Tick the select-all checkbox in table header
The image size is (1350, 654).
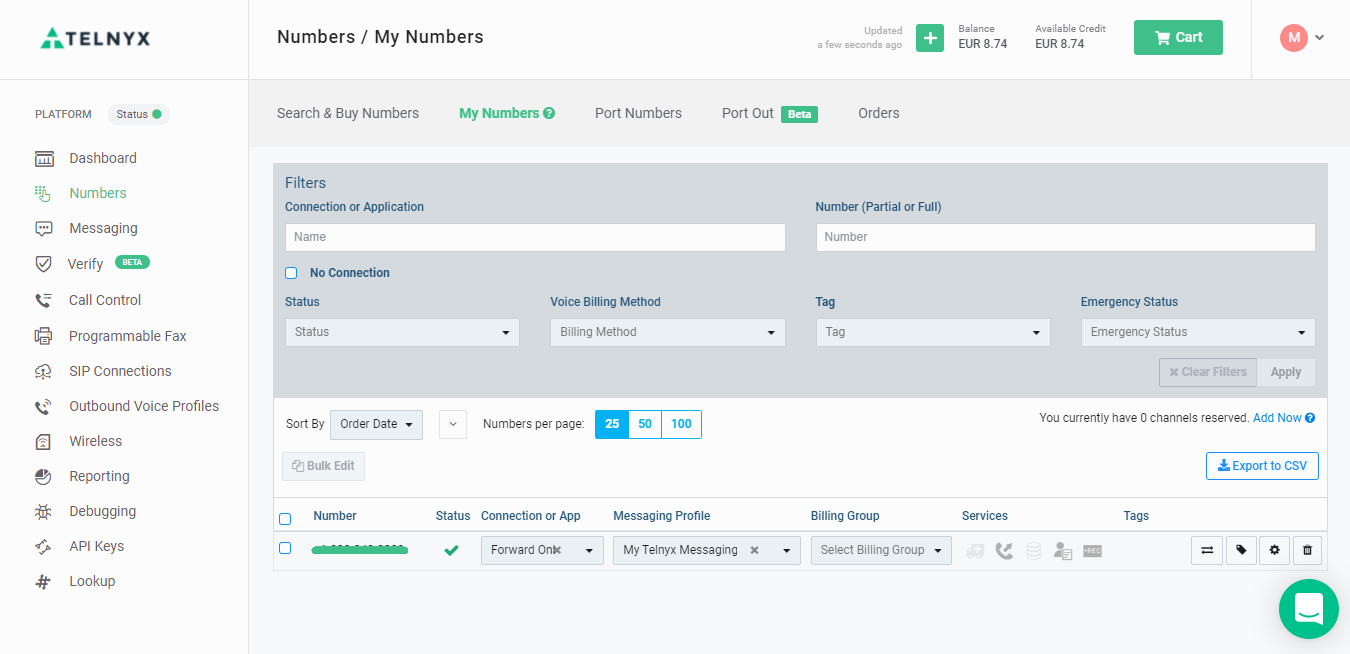coord(285,519)
